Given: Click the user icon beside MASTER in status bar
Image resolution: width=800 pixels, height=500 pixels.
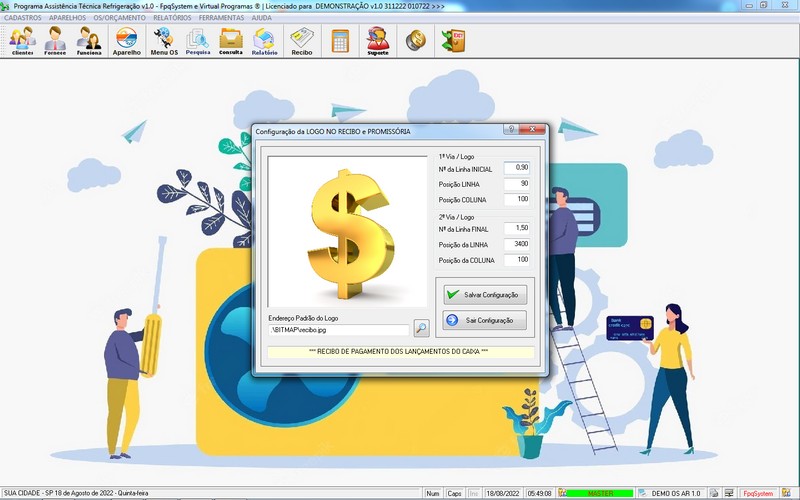Looking at the screenshot, I should click(x=562, y=493).
